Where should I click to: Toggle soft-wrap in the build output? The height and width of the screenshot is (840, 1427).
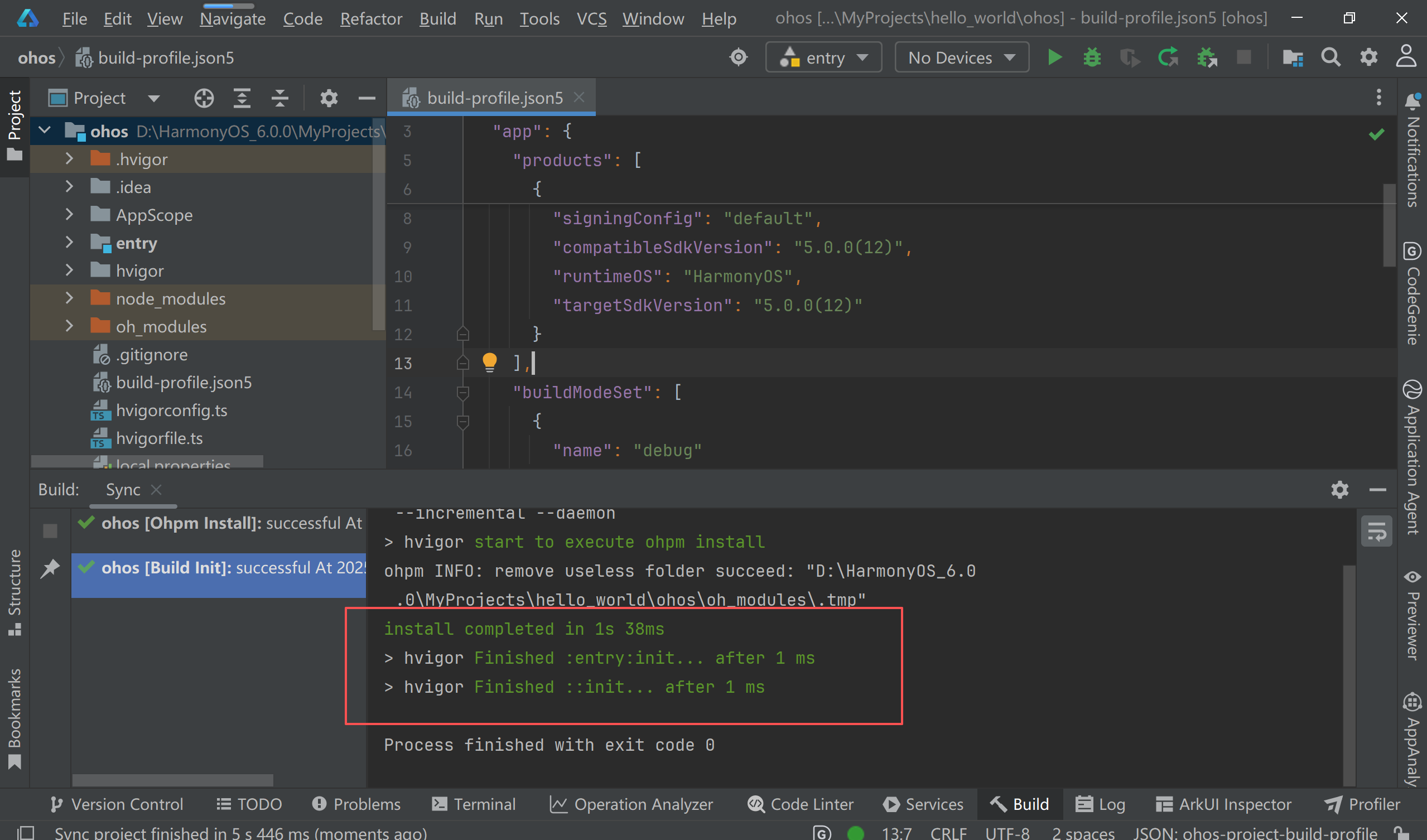coord(1376,531)
